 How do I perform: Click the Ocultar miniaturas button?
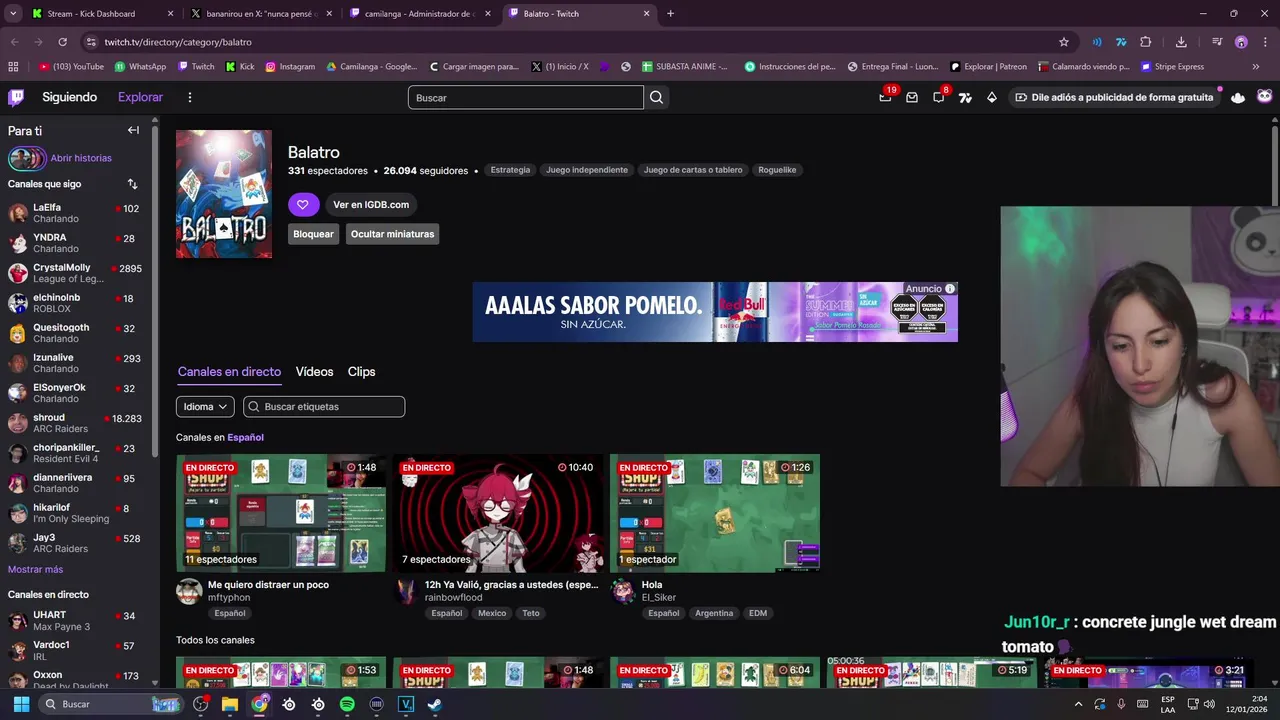pos(392,234)
